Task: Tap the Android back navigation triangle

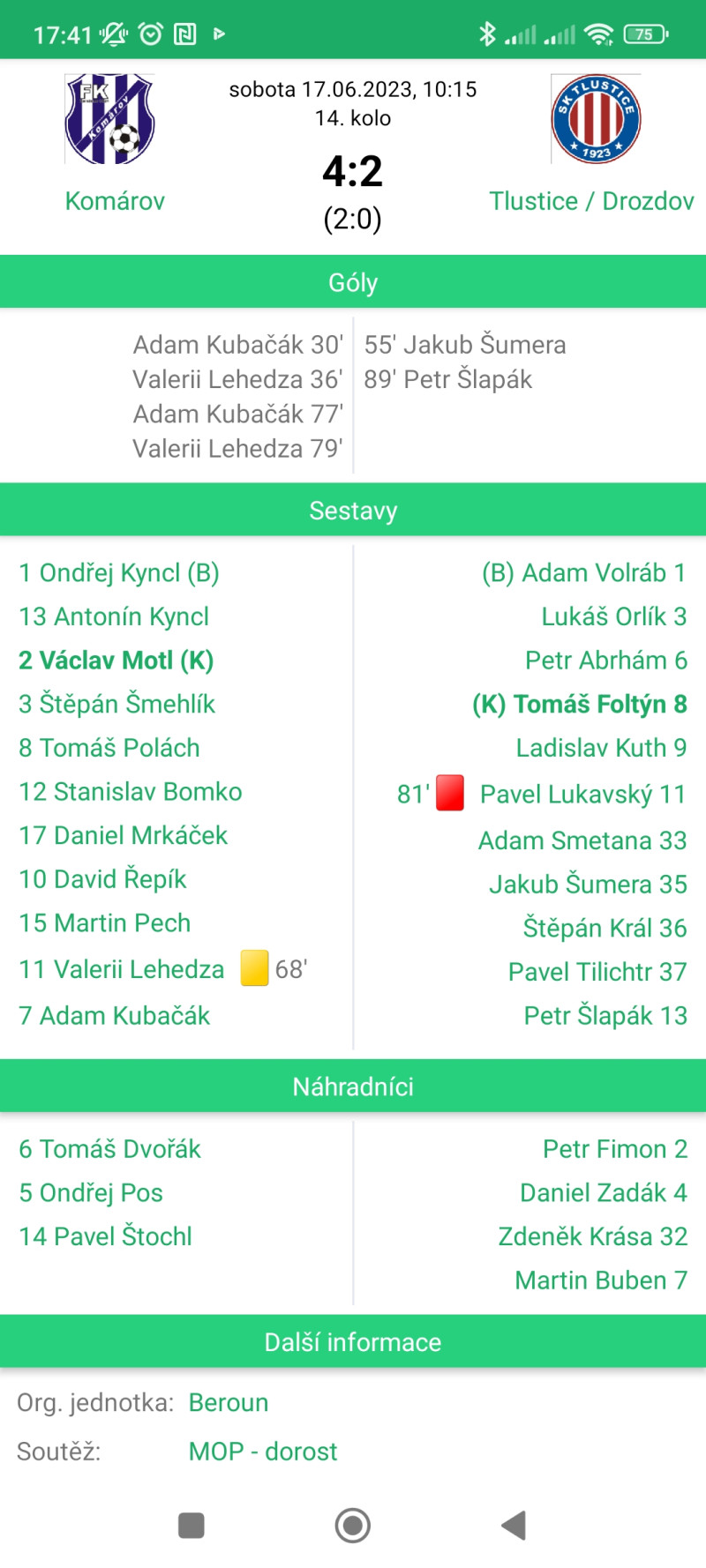Action: (x=514, y=1525)
